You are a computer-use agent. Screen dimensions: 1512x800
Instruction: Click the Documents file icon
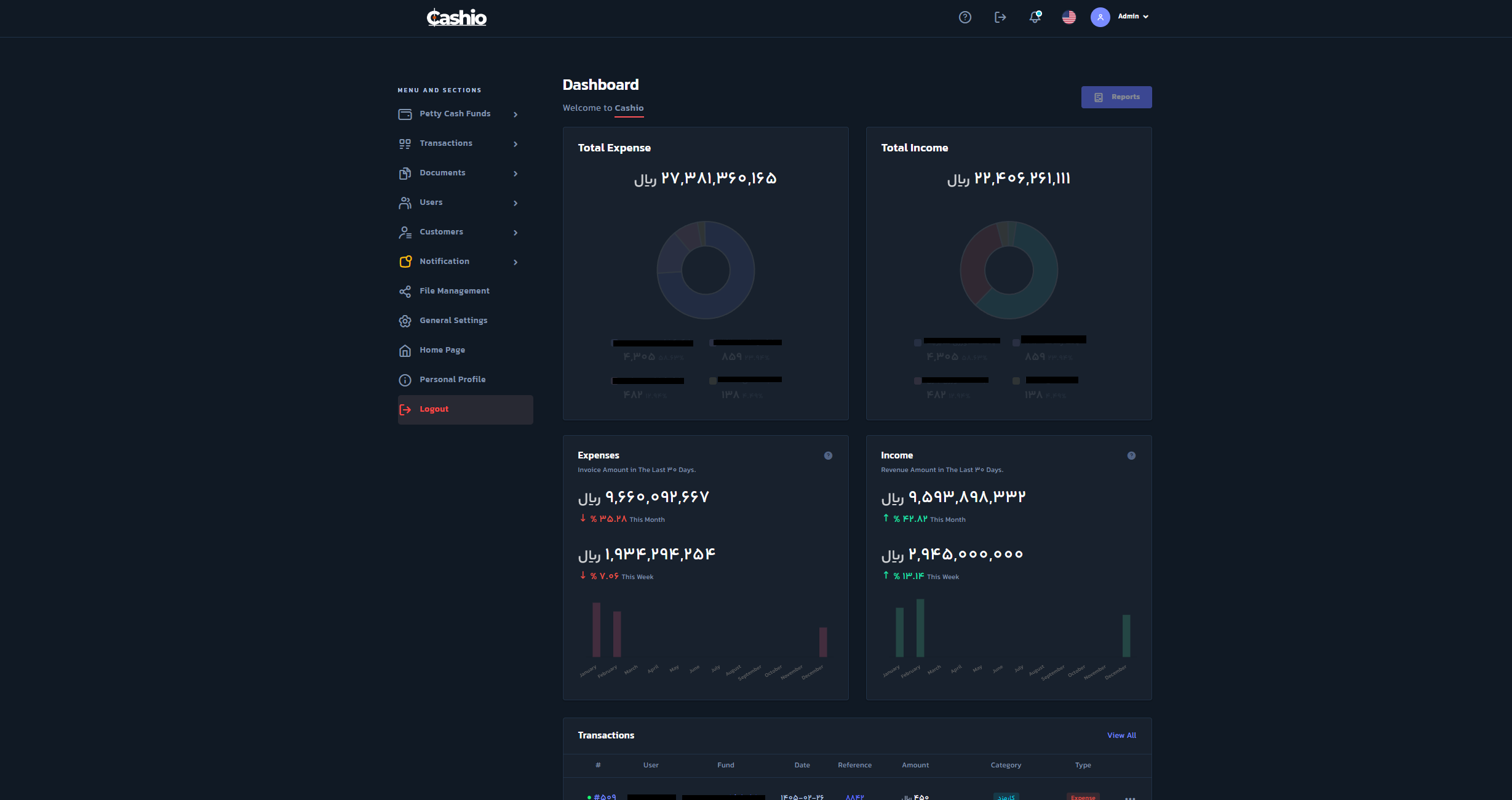(x=405, y=173)
